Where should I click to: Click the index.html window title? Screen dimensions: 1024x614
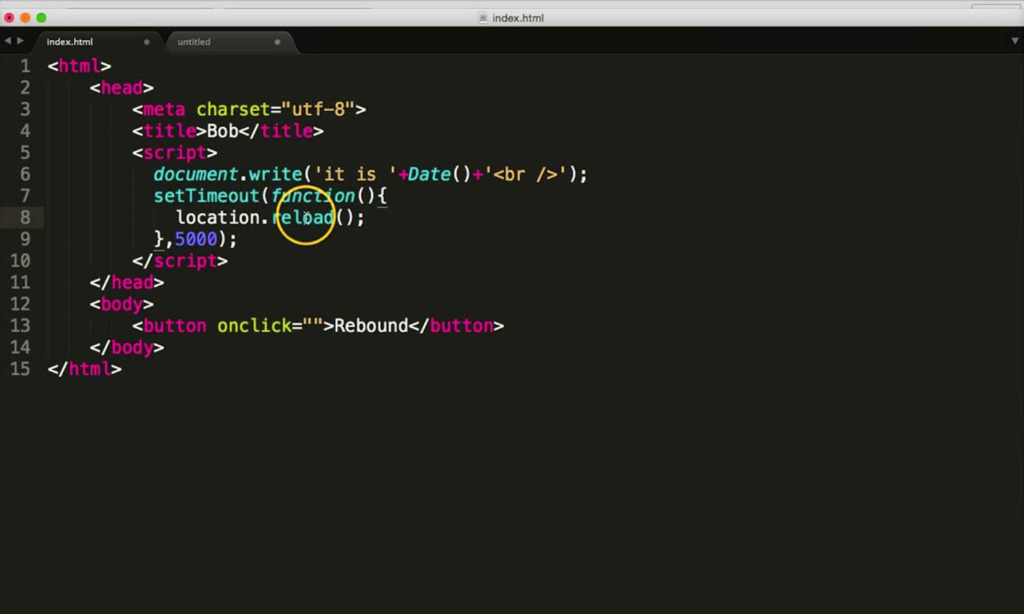click(x=518, y=18)
